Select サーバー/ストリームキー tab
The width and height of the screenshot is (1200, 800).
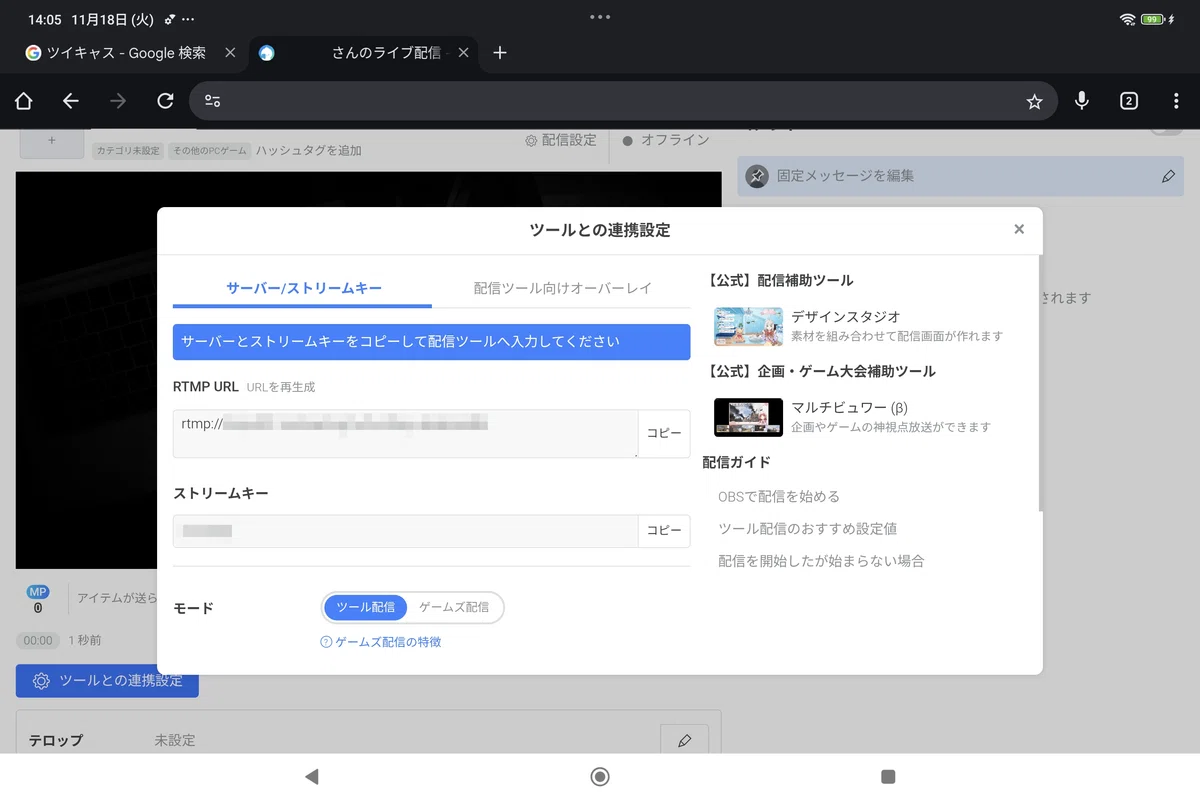tap(303, 288)
